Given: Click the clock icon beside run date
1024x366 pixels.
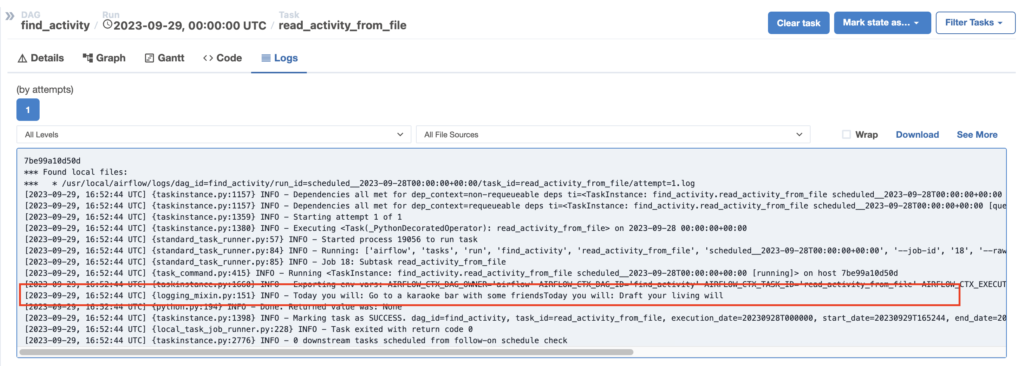Looking at the screenshot, I should [108, 25].
